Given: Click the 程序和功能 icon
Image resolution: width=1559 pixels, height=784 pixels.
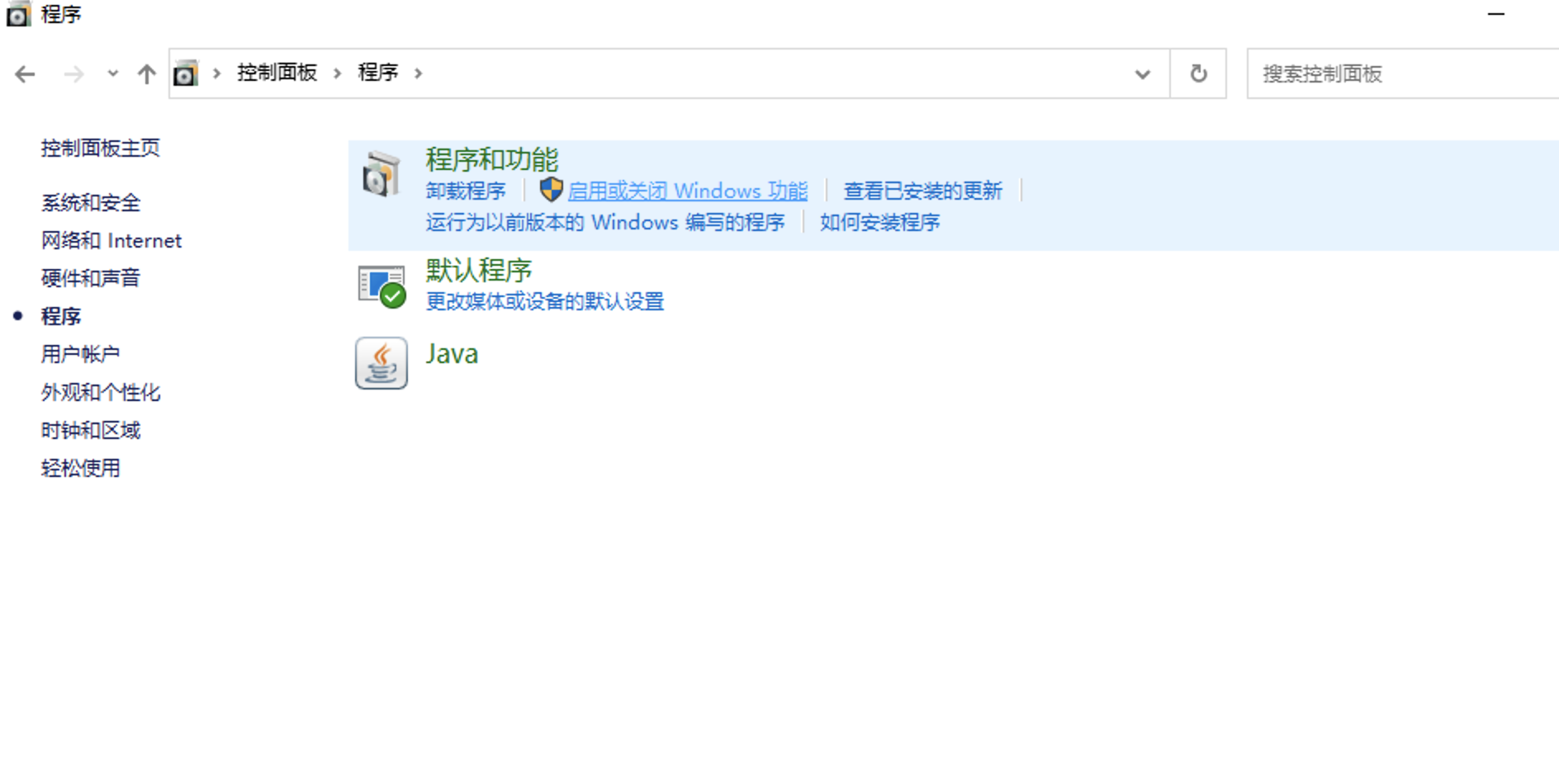Looking at the screenshot, I should coord(381,174).
